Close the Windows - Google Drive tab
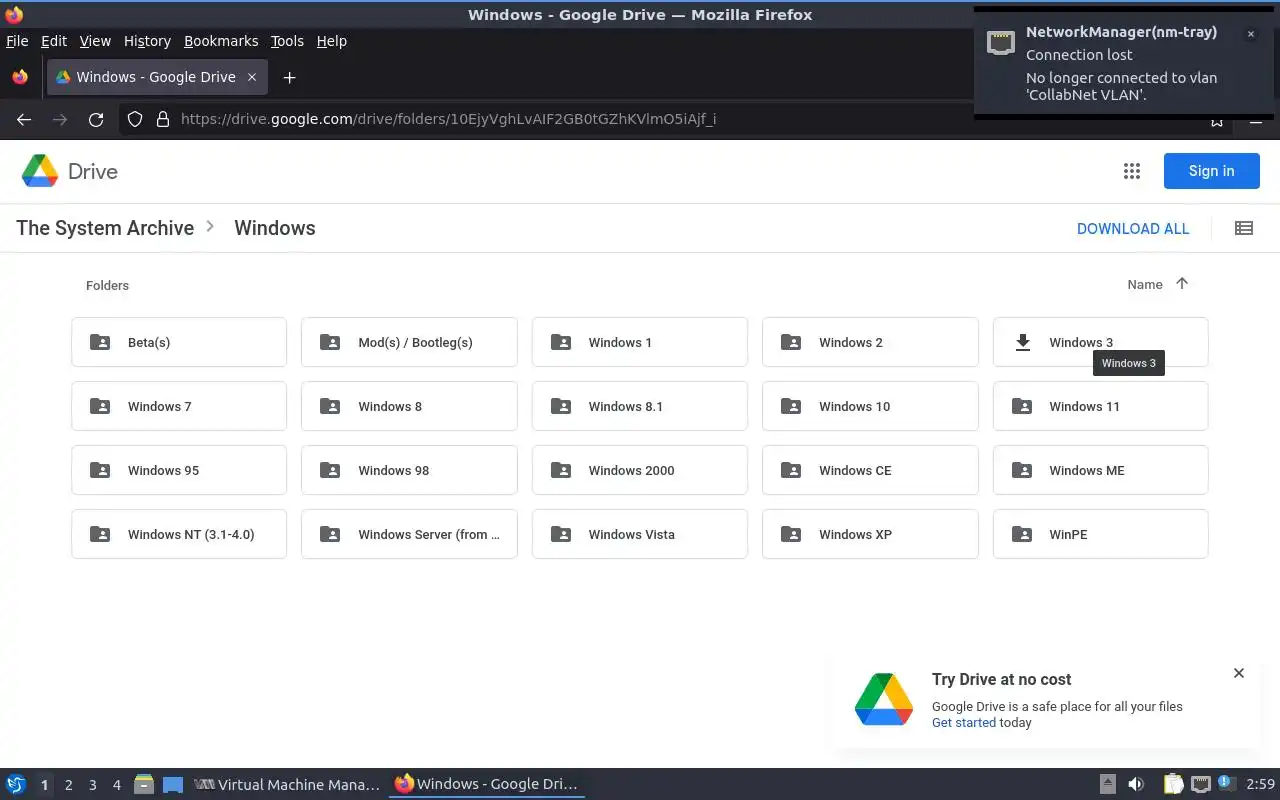 tap(252, 77)
